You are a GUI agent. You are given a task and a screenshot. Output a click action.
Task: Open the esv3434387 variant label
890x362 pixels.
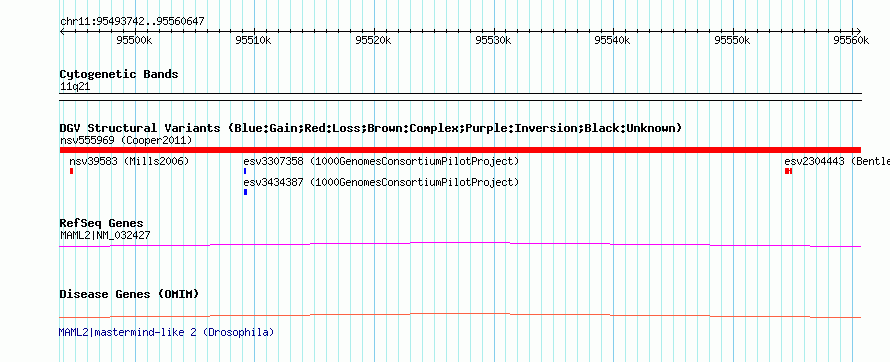click(381, 183)
